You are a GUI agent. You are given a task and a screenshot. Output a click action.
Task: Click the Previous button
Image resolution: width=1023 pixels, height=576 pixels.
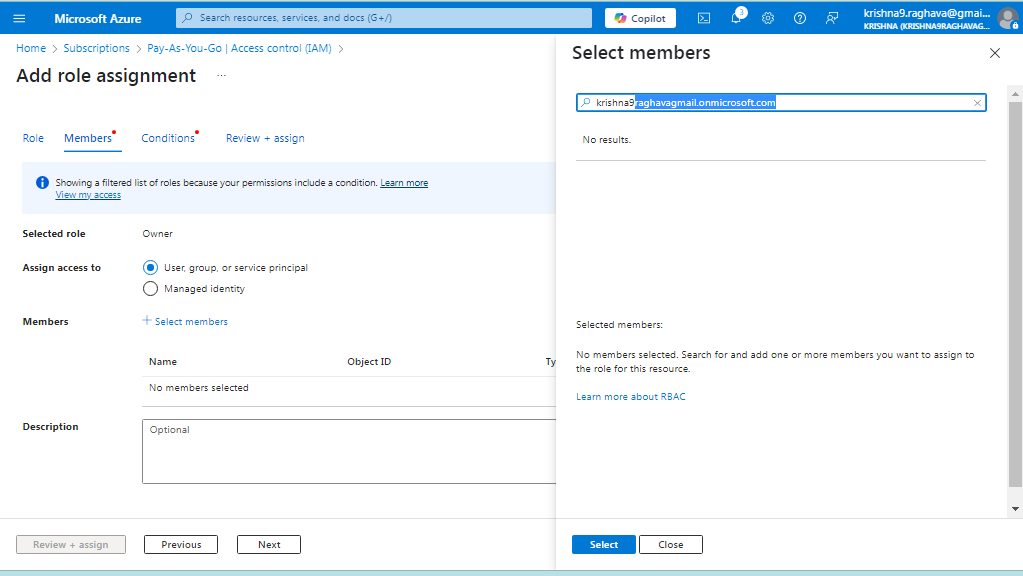pyautogui.click(x=181, y=545)
